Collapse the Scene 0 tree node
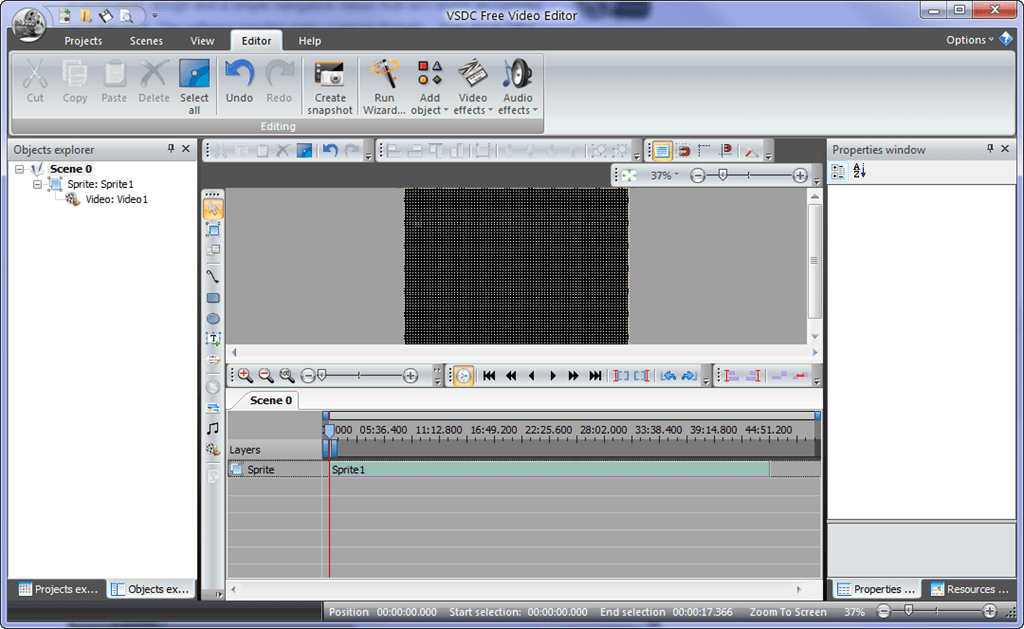This screenshot has width=1024, height=629. point(20,170)
